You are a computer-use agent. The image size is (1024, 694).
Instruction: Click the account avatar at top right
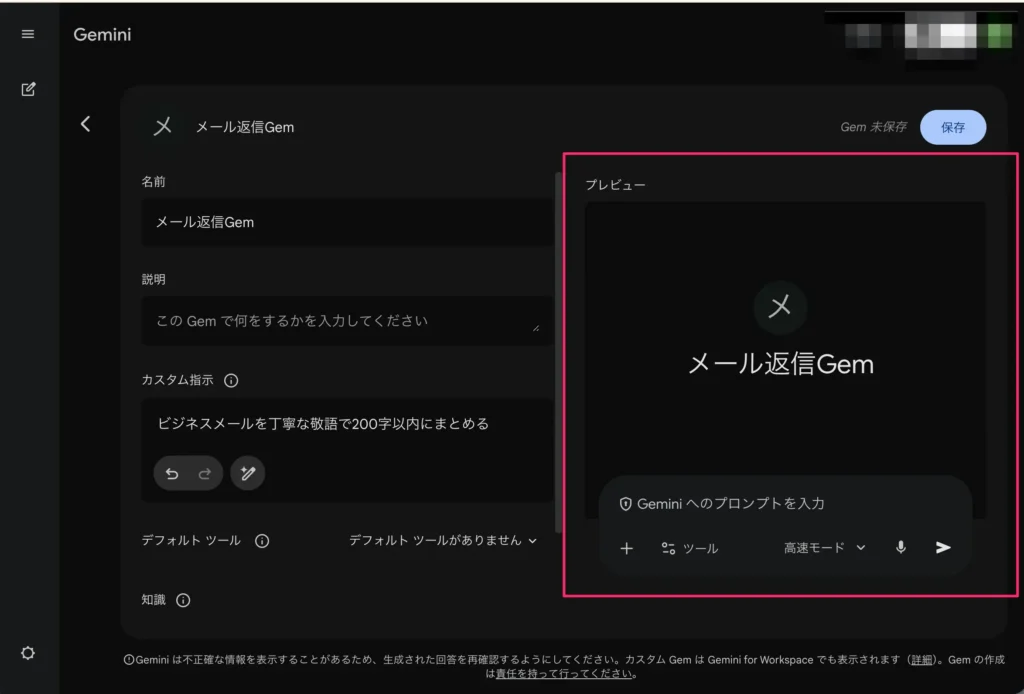[x=998, y=35]
